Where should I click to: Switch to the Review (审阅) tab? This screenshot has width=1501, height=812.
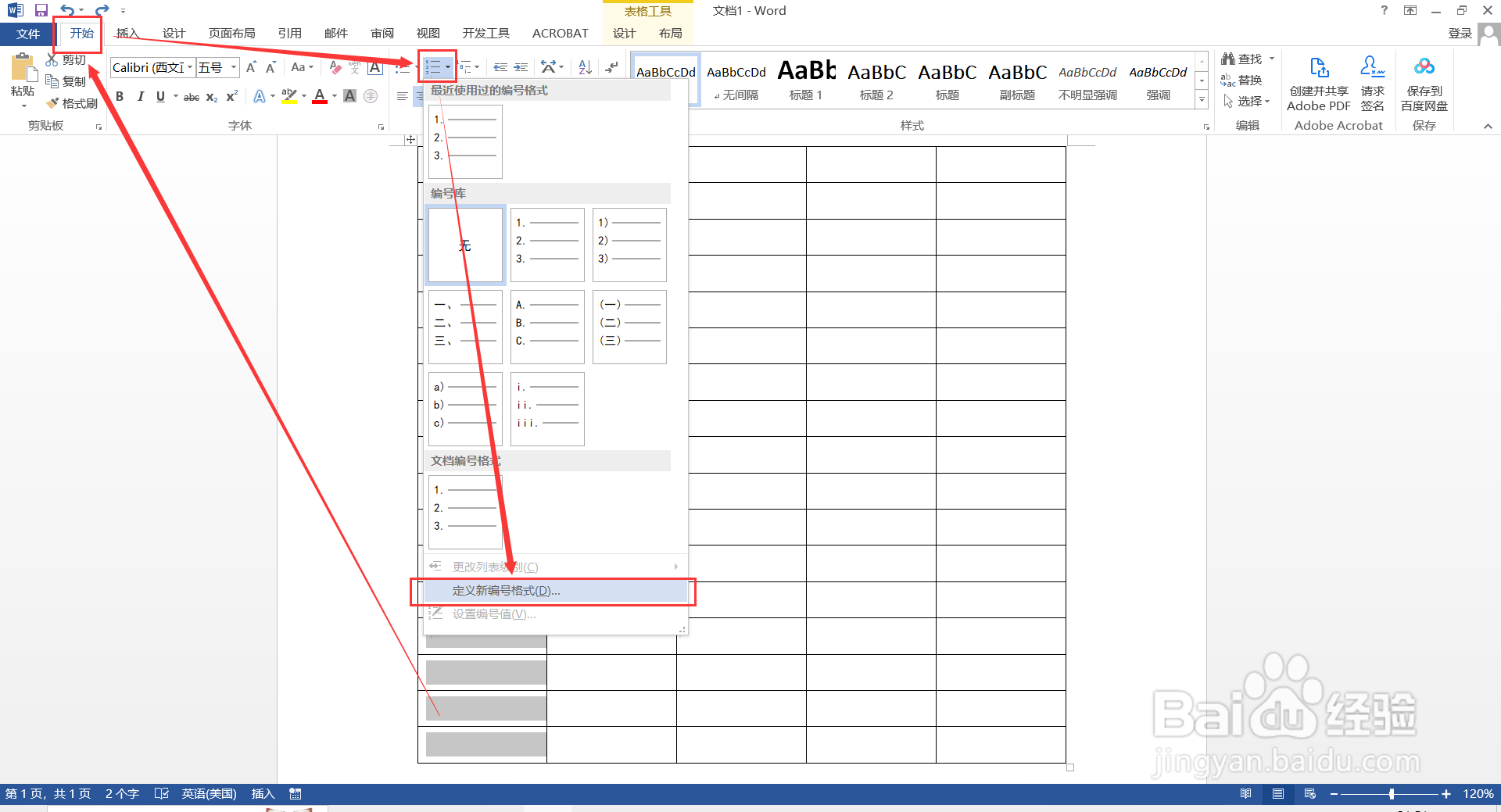(x=382, y=34)
